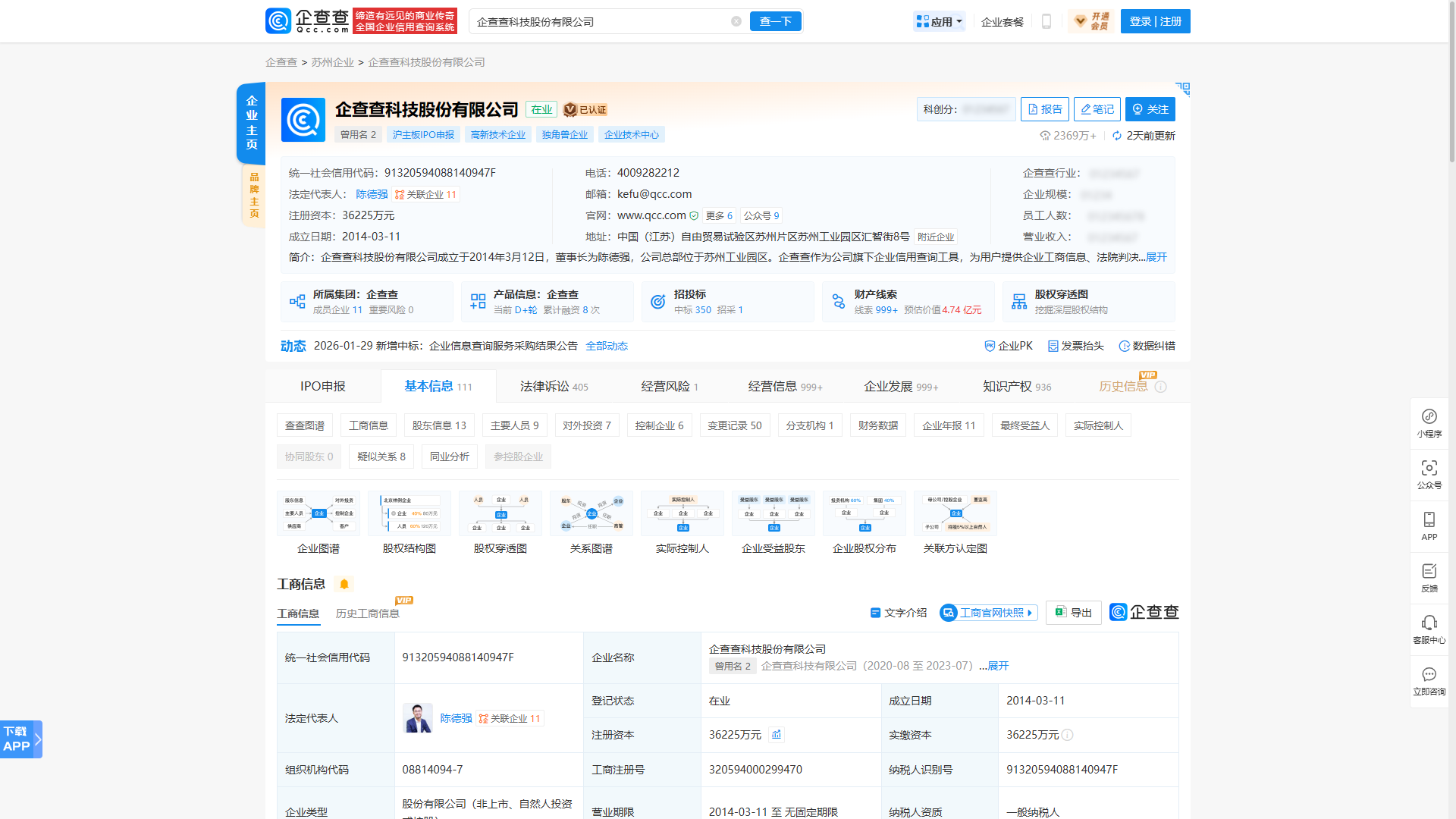Screen dimensions: 1456x819
Task: Open the 工商官网快照 arrow button
Action: (x=989, y=613)
